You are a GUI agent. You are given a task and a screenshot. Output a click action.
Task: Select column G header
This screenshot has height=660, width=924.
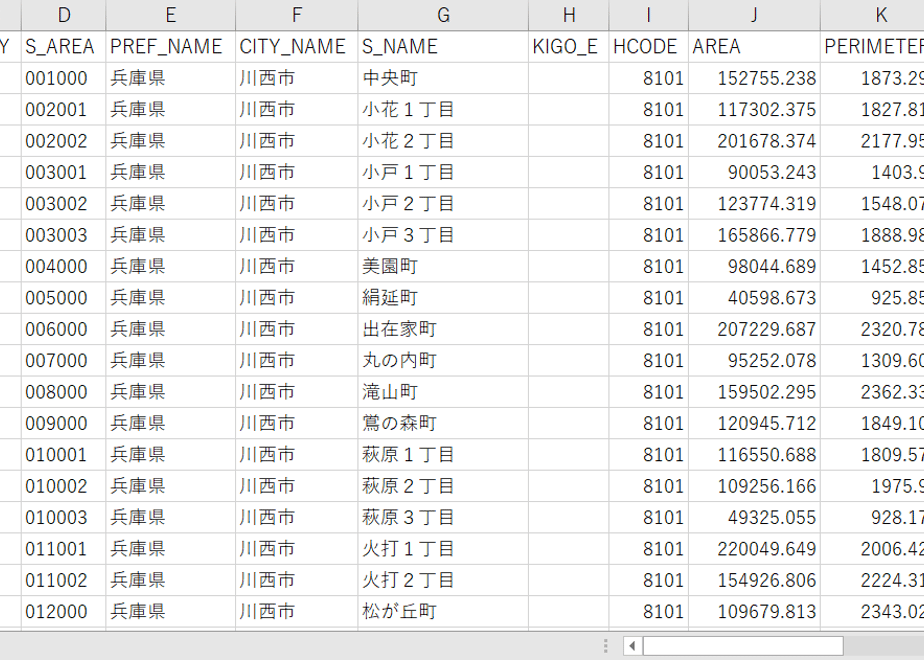point(443,15)
